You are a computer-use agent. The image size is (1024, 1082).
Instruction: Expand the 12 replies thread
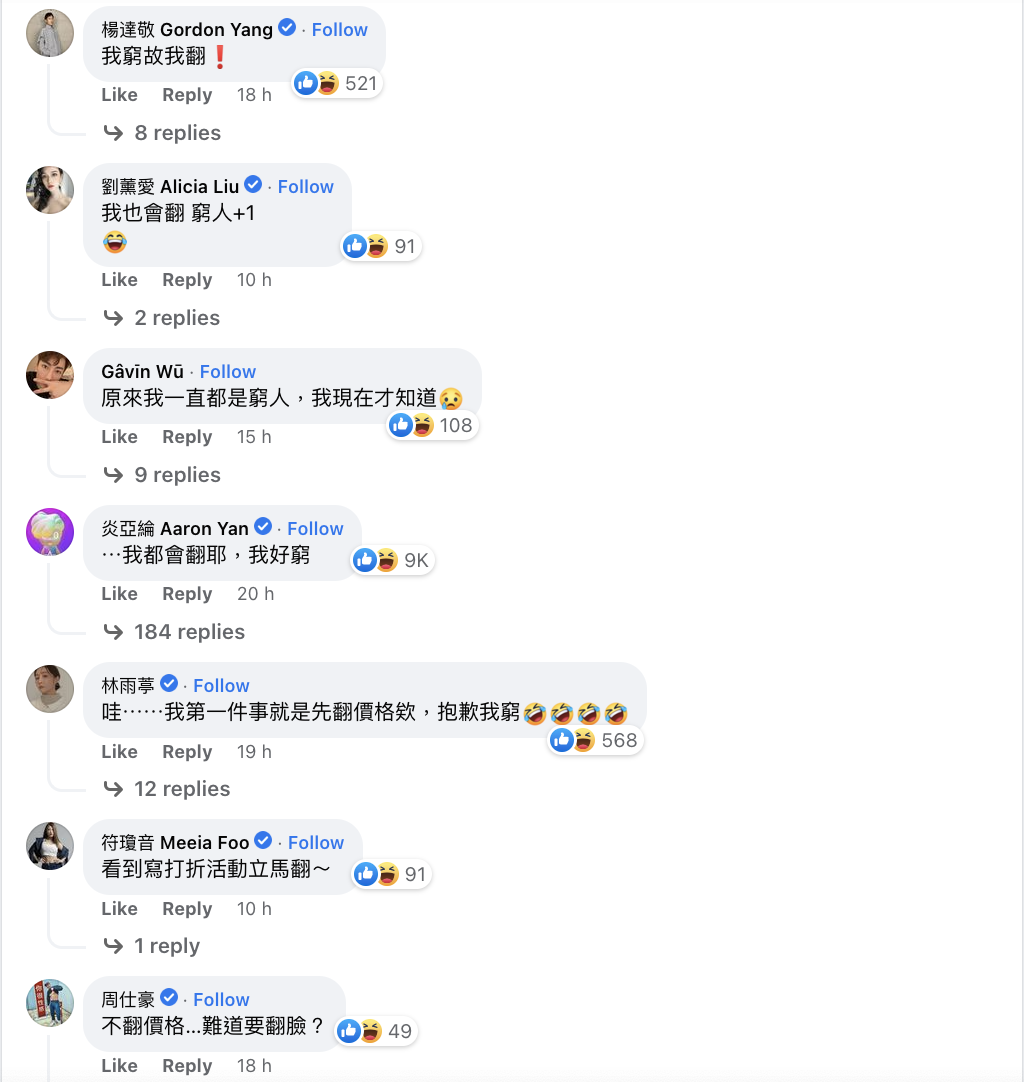[x=181, y=789]
